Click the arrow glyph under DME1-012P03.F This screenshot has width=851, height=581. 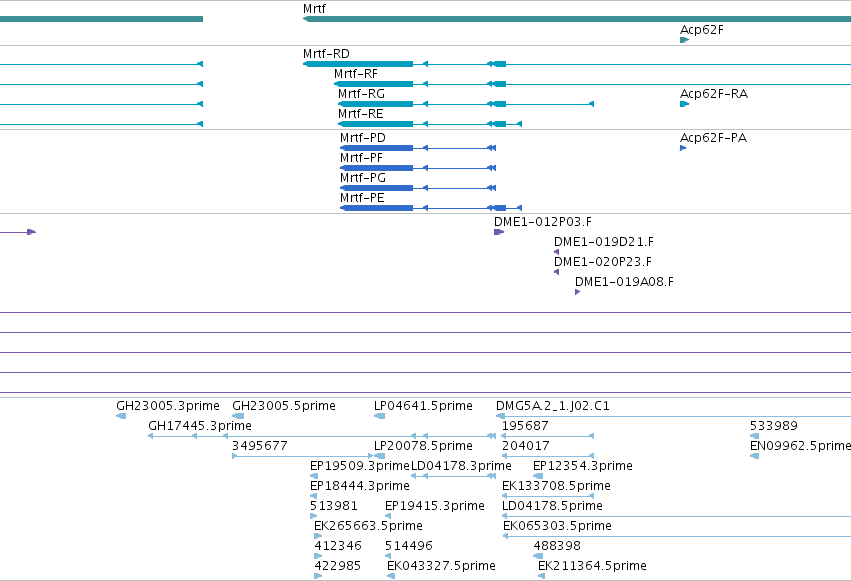point(499,232)
